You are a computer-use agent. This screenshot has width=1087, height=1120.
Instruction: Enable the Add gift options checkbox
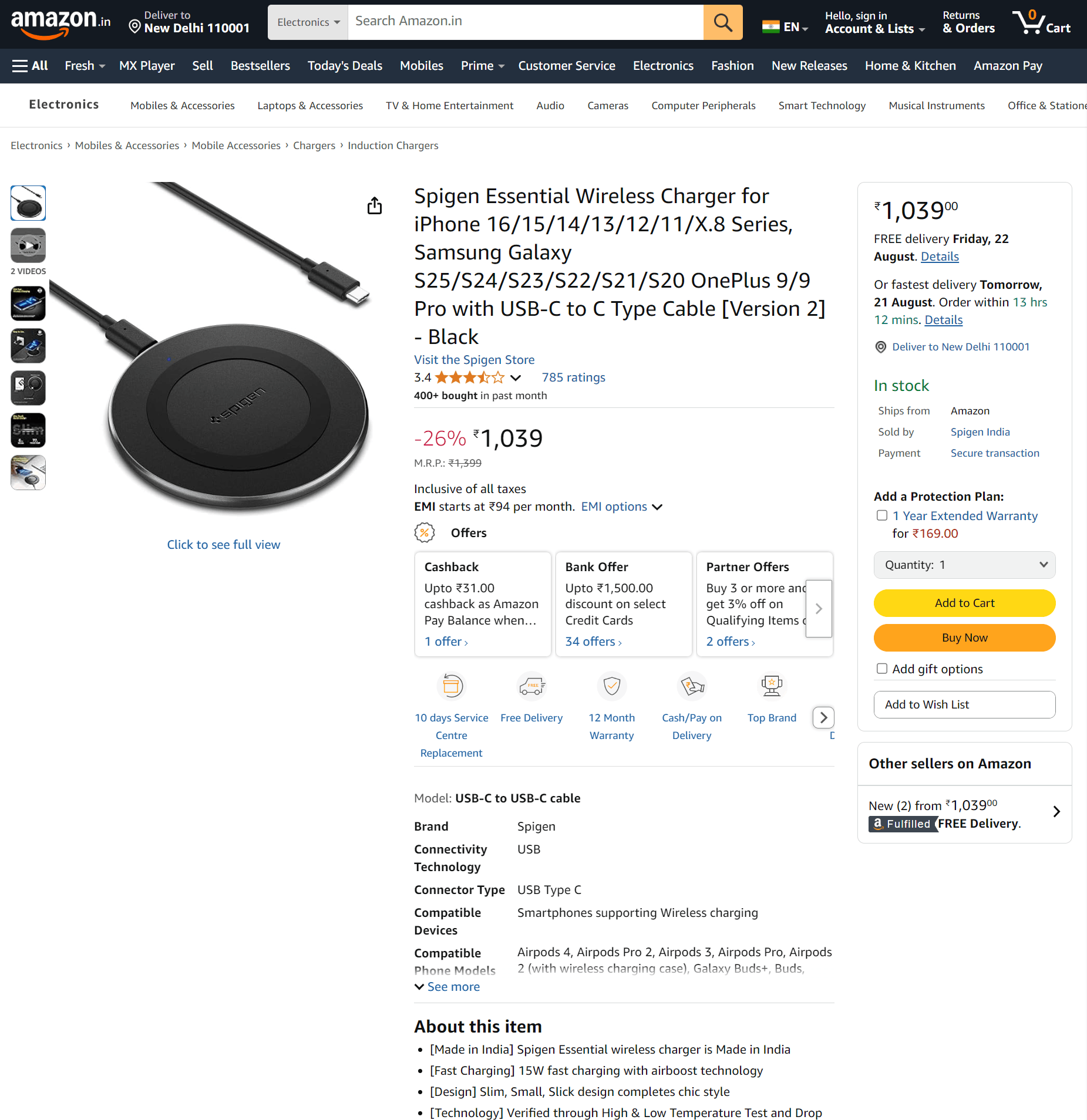coord(881,669)
